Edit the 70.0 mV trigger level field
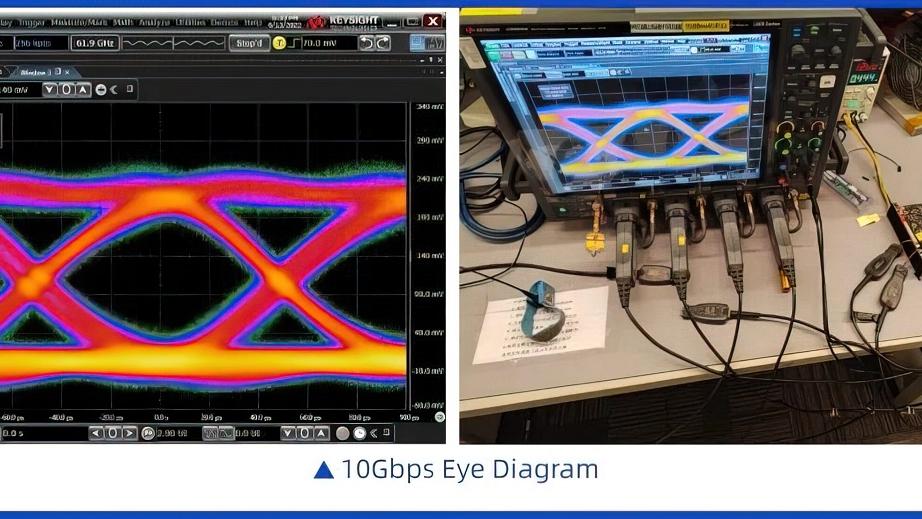 coord(328,43)
